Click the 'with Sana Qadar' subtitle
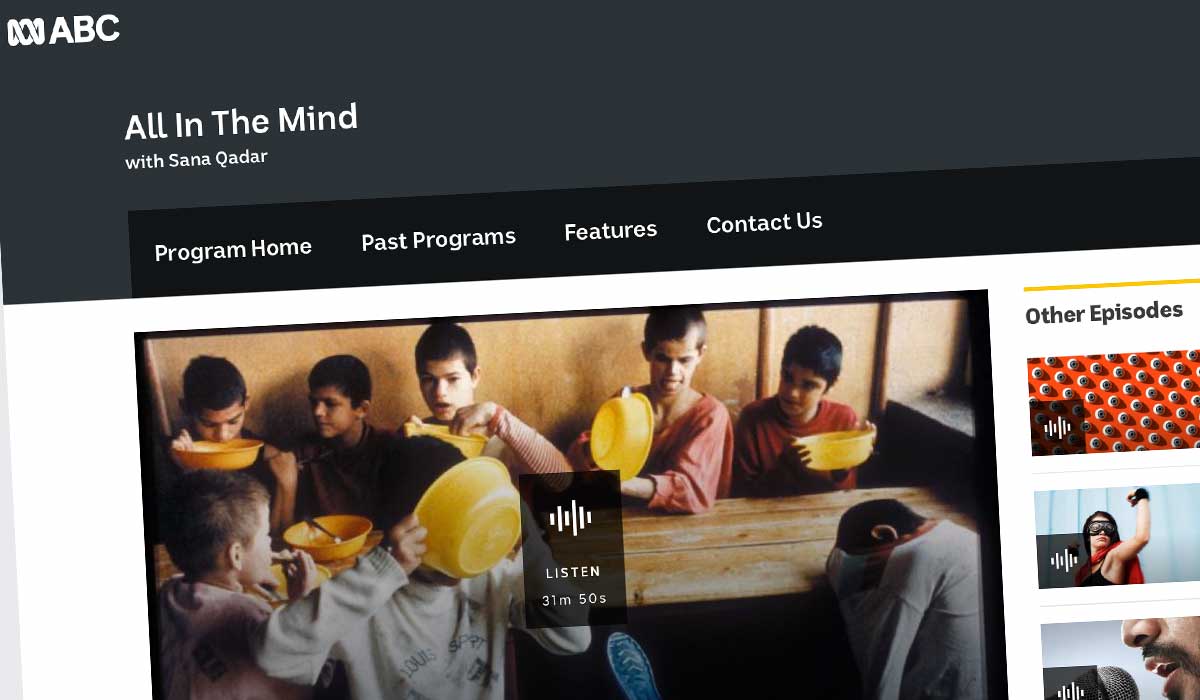Screen dimensions: 1200x700 point(196,159)
